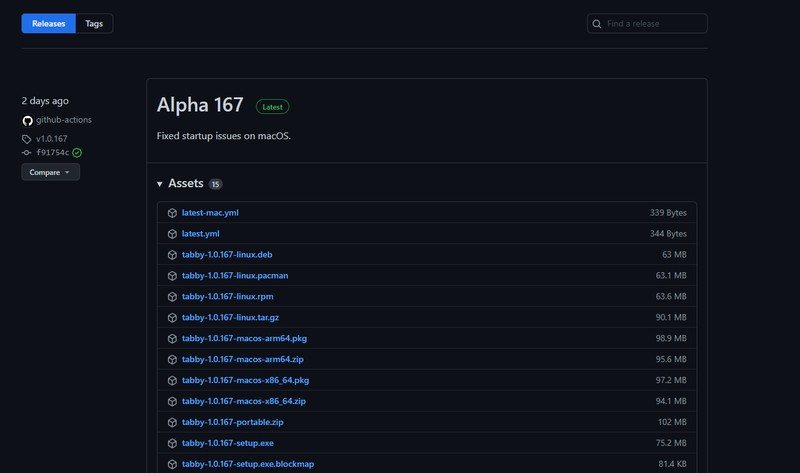Viewport: 800px width, 473px height.
Task: Switch to the Tags tab
Action: point(94,23)
